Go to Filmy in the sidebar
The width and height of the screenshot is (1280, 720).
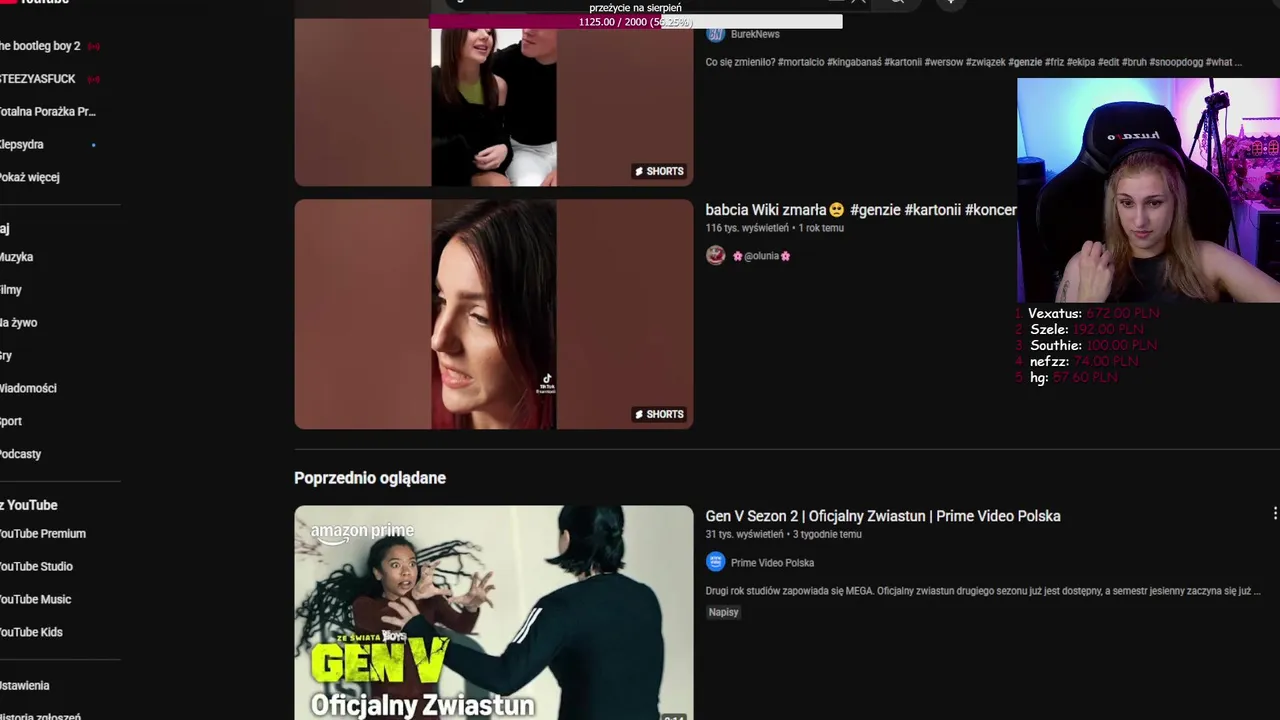click(x=11, y=290)
